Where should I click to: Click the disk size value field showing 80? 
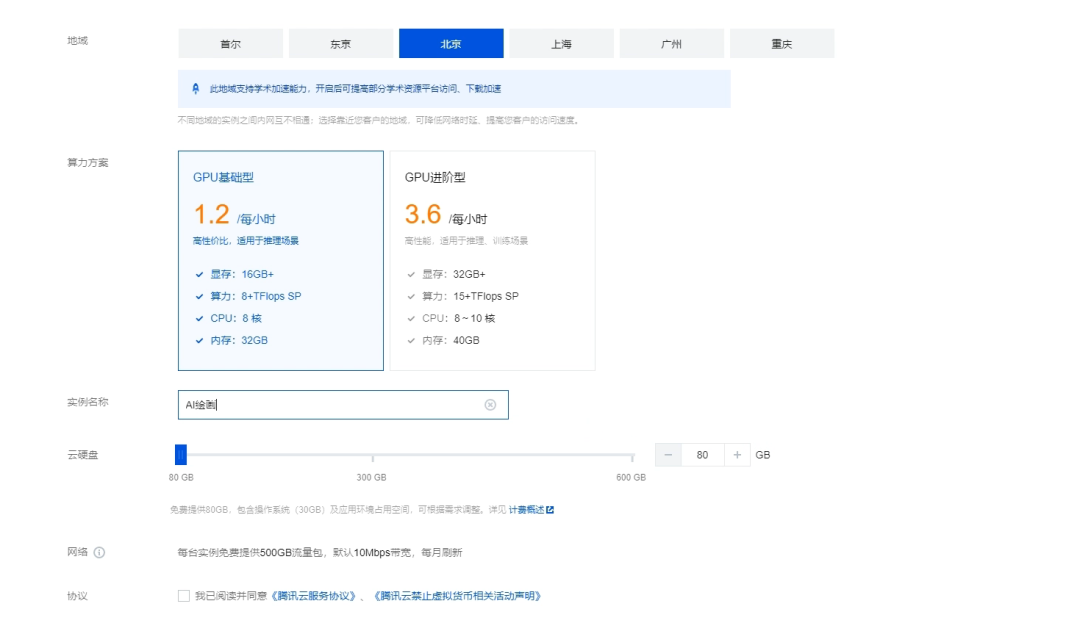703,455
